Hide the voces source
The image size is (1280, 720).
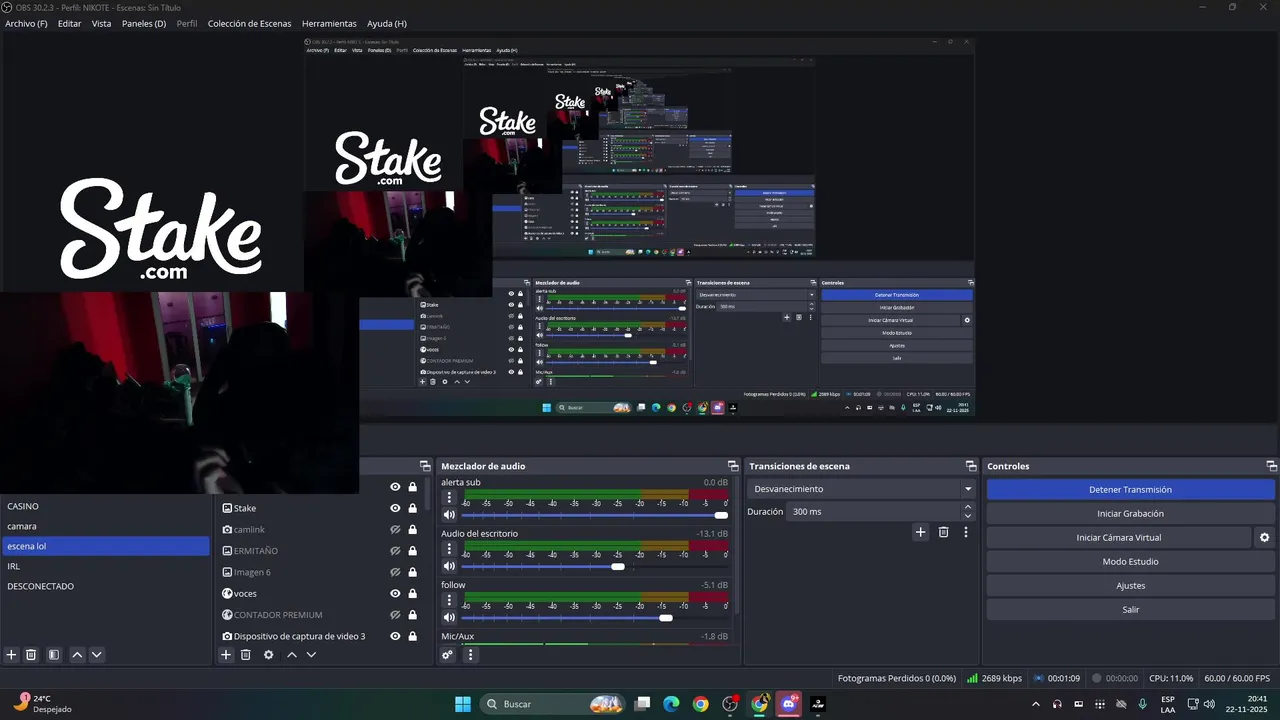coord(395,593)
